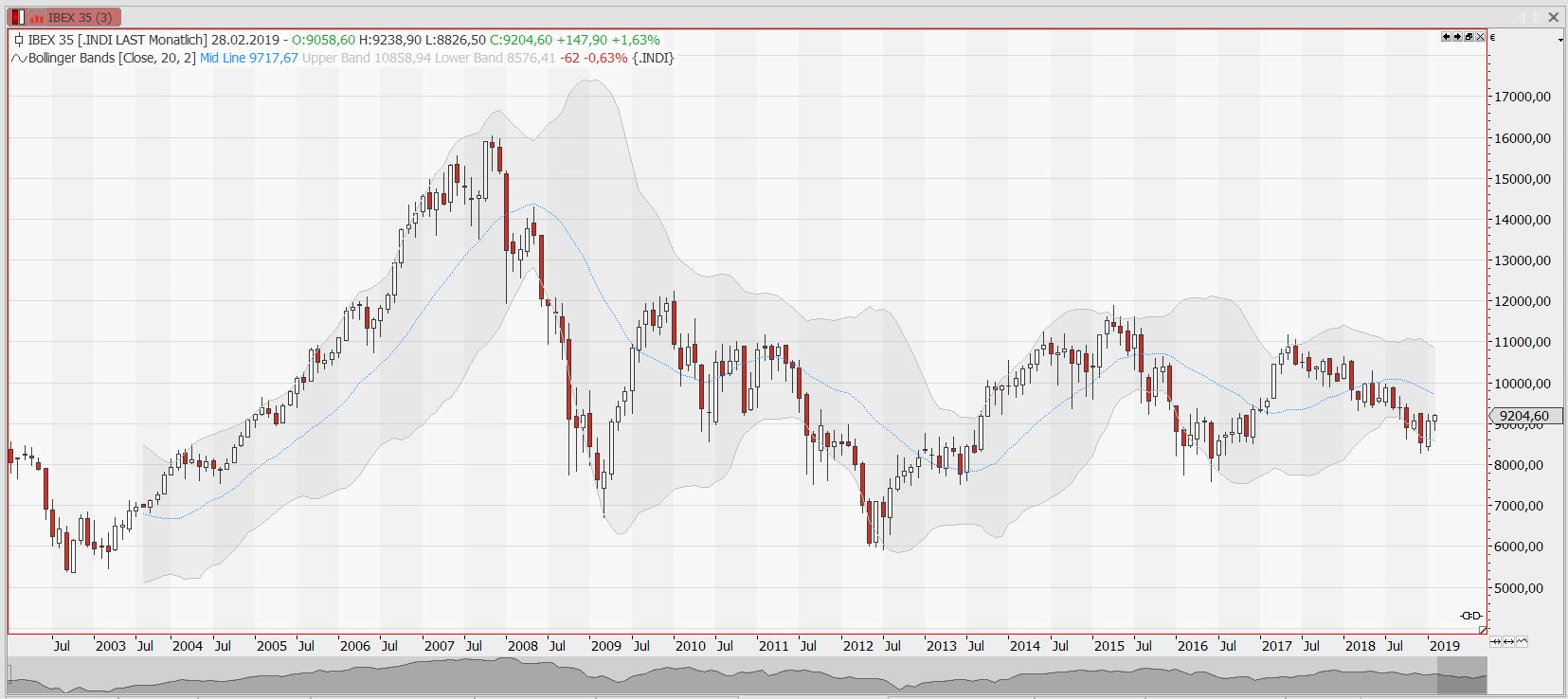Click the candlestick icon beside the IBEX 35 legend
The image size is (1568, 699).
[x=19, y=40]
